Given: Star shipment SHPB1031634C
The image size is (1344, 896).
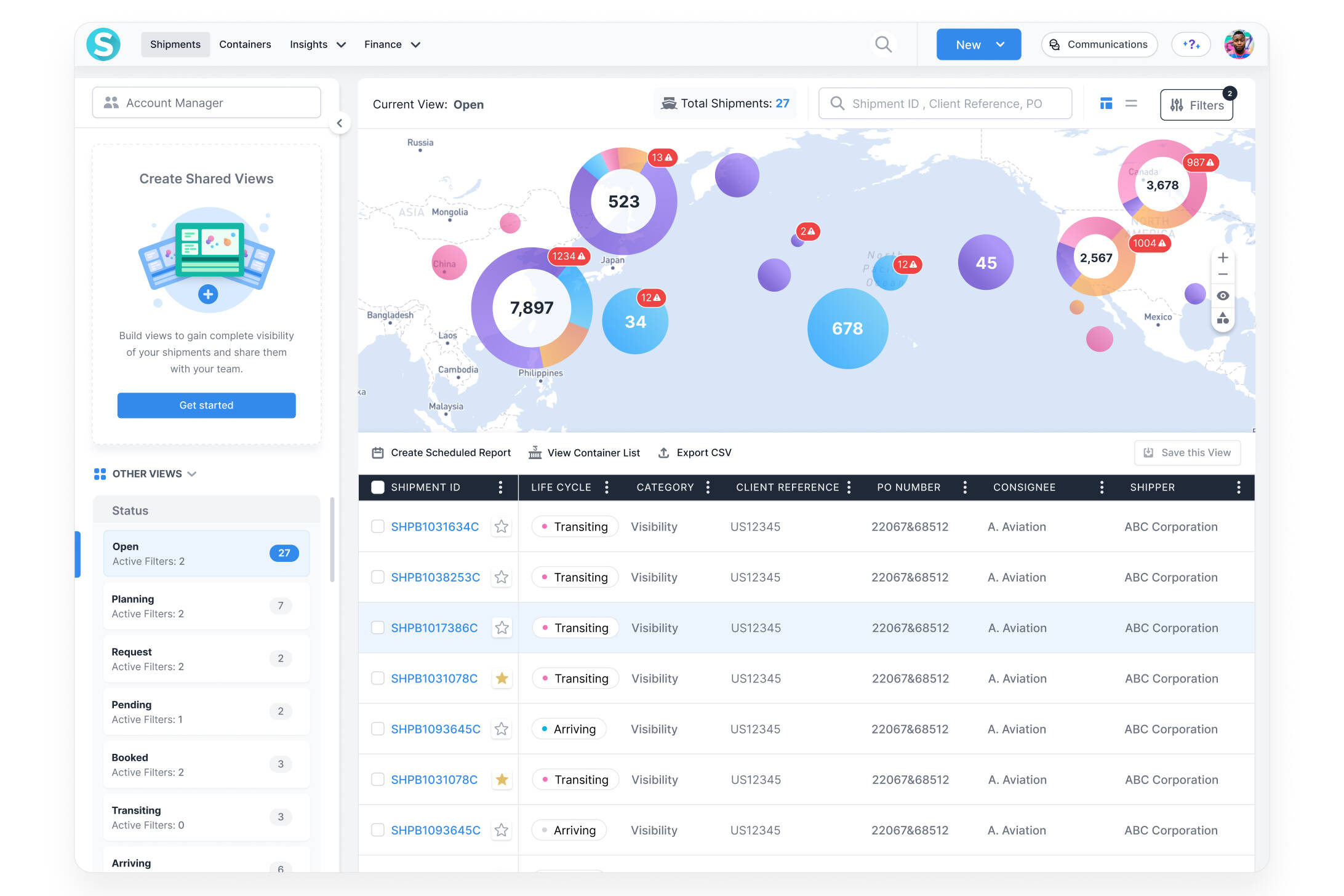Looking at the screenshot, I should (x=502, y=527).
